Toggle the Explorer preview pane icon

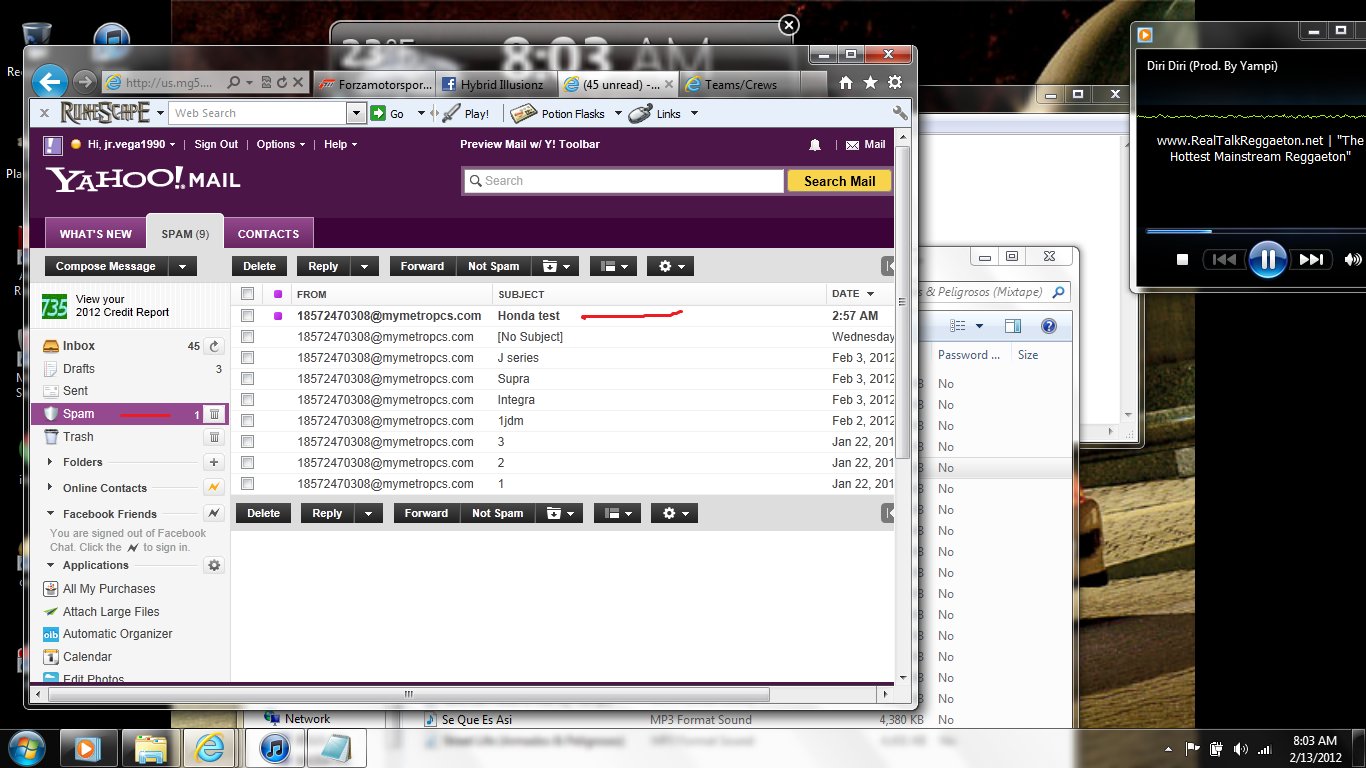click(1012, 326)
